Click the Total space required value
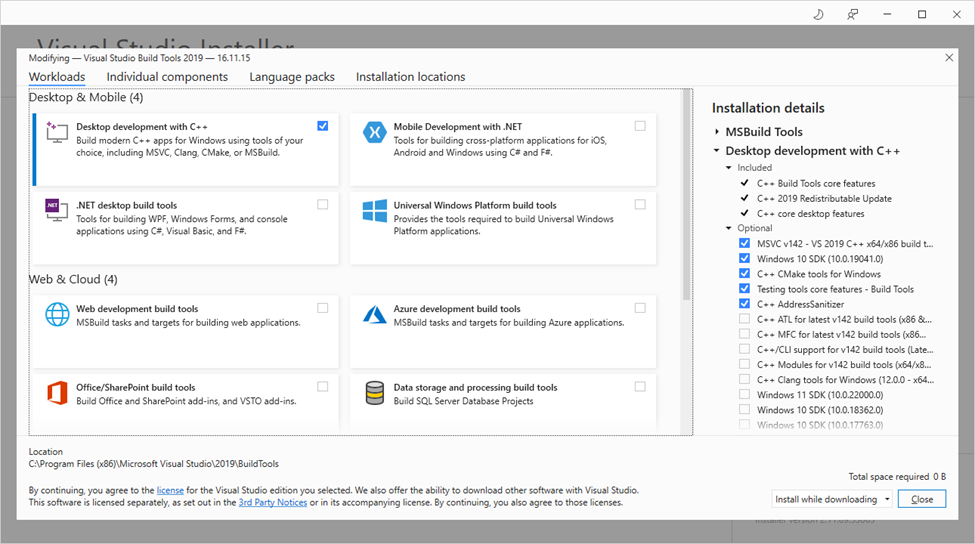The width and height of the screenshot is (975, 544). coord(940,476)
